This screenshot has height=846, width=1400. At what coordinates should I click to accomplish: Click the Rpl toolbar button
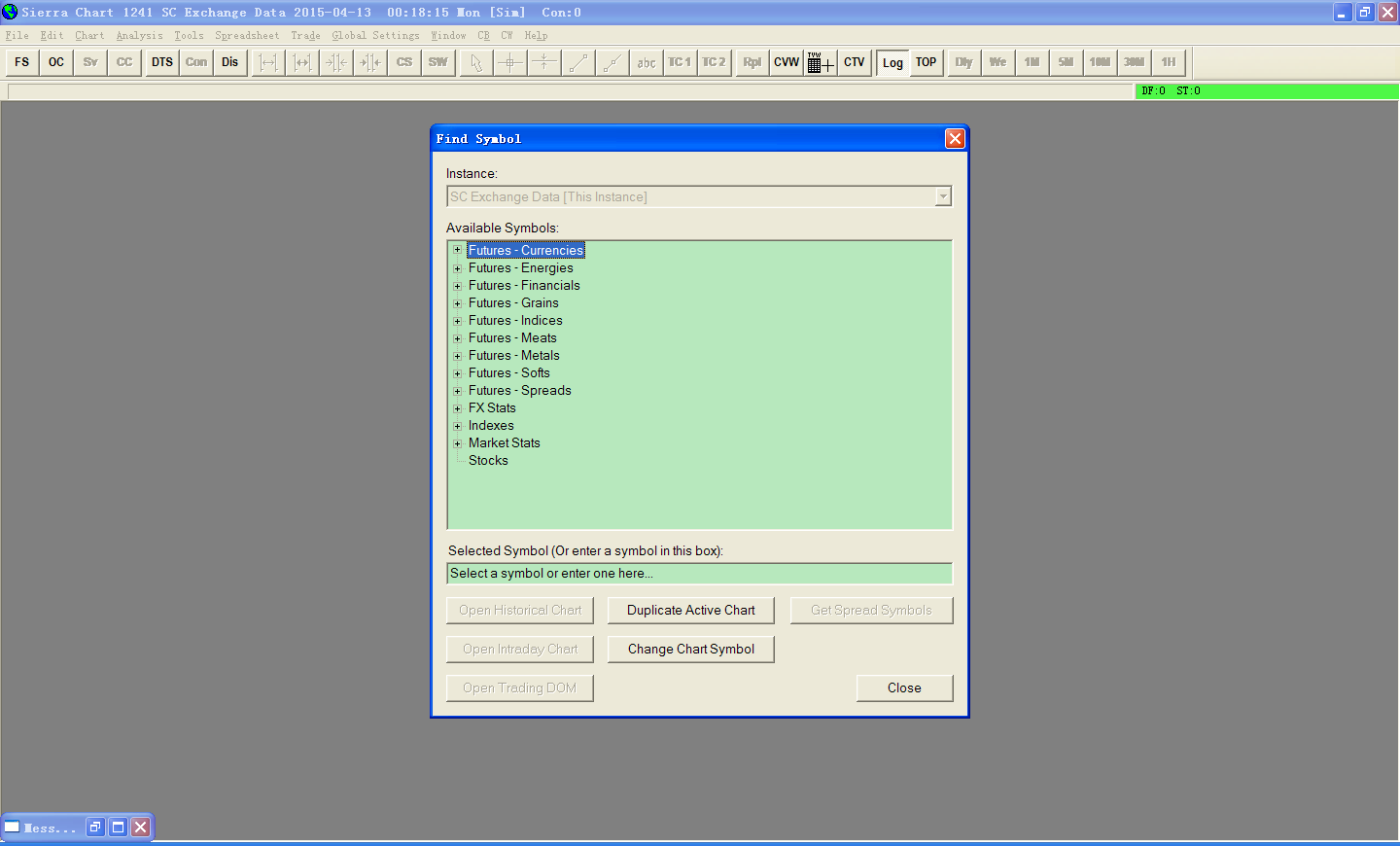coord(752,62)
